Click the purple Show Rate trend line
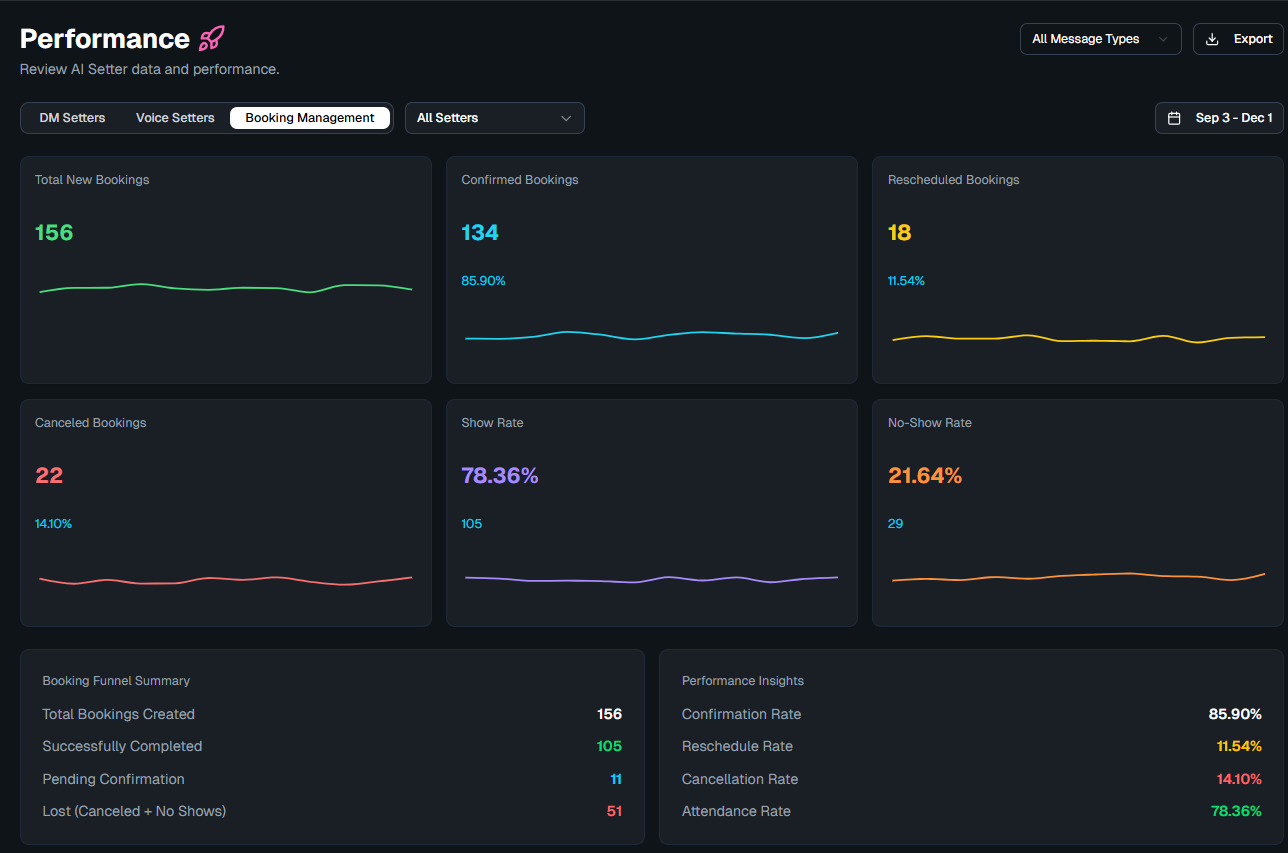 [652, 579]
